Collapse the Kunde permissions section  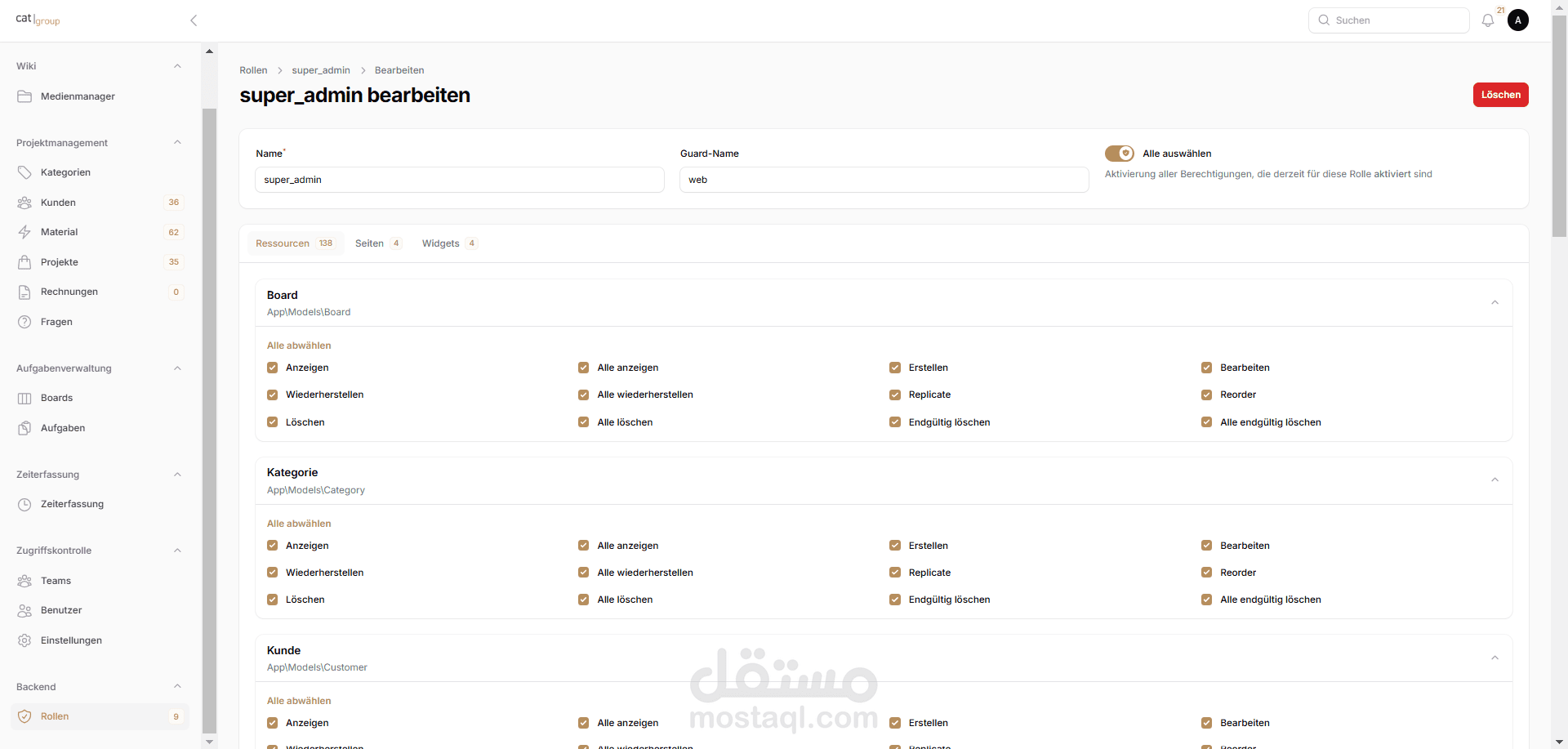pos(1494,658)
